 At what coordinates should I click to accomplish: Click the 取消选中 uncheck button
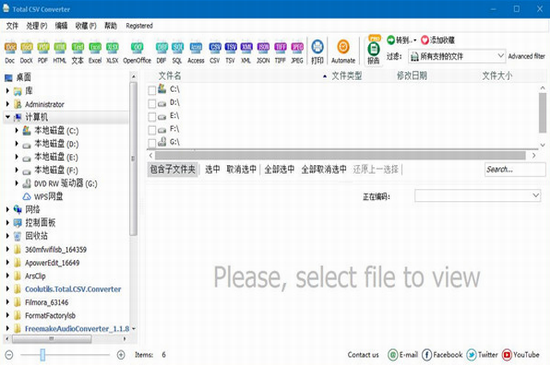pos(241,169)
